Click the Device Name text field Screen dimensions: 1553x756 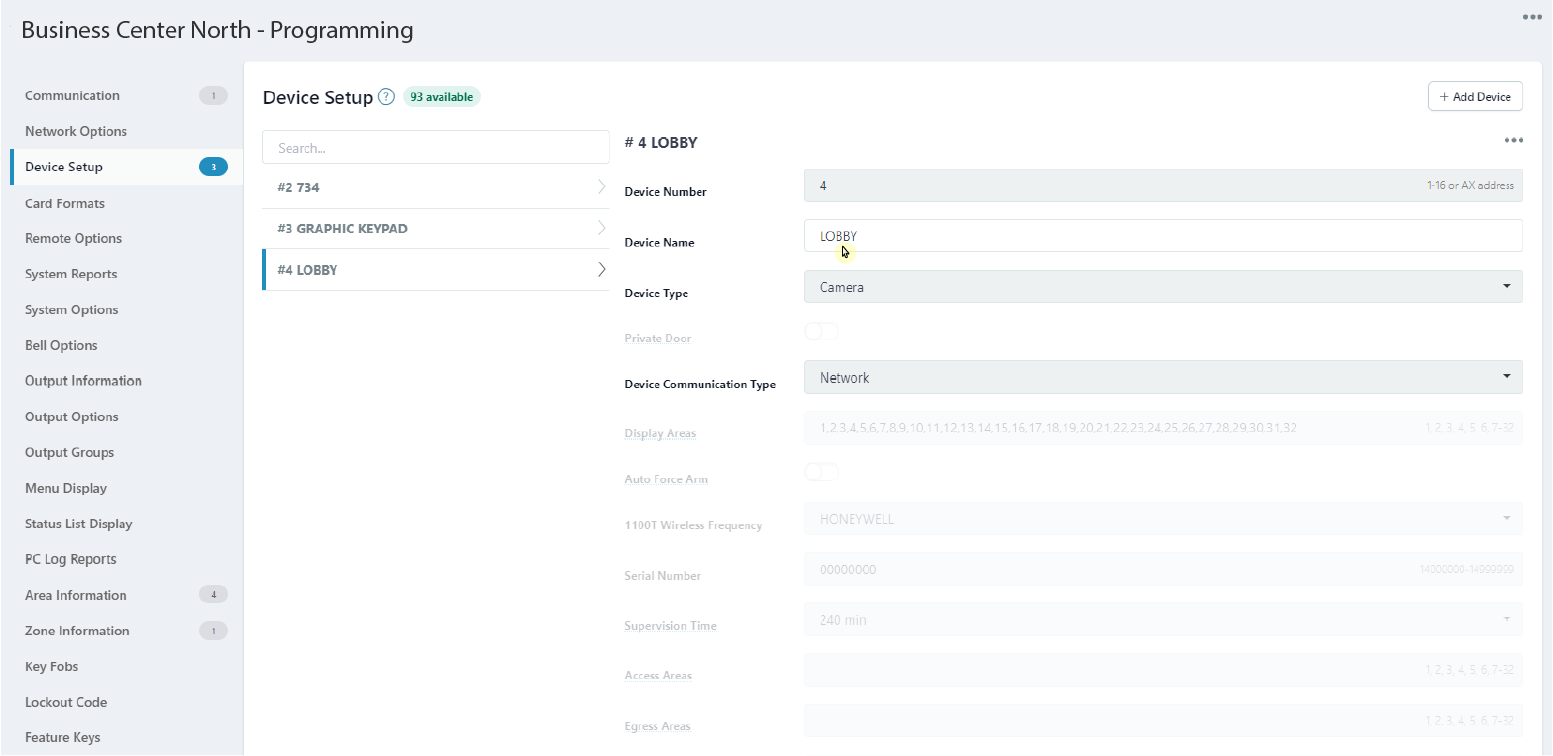click(x=1162, y=236)
